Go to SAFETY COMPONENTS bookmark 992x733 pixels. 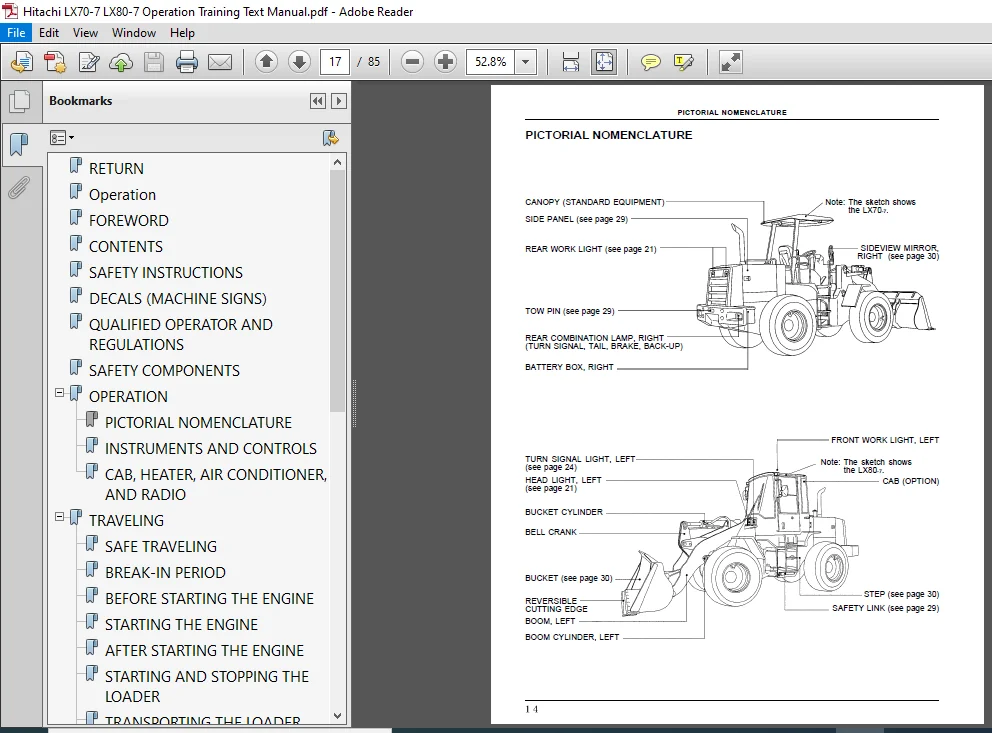[x=164, y=371]
